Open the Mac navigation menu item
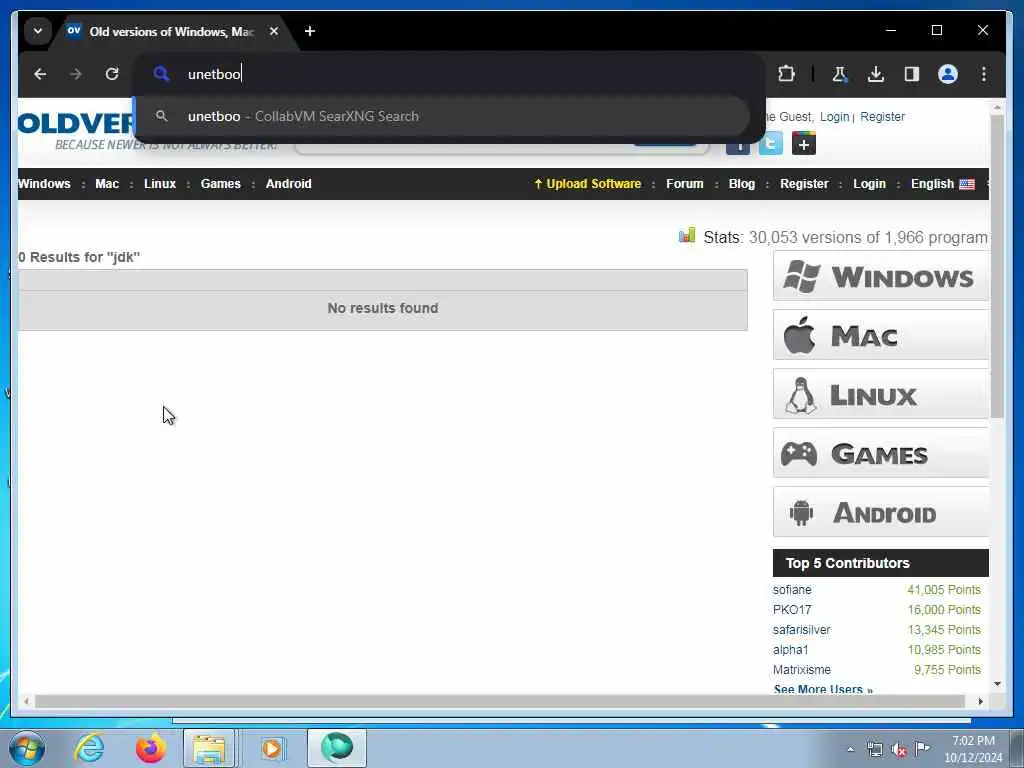The width and height of the screenshot is (1024, 768). 107,184
